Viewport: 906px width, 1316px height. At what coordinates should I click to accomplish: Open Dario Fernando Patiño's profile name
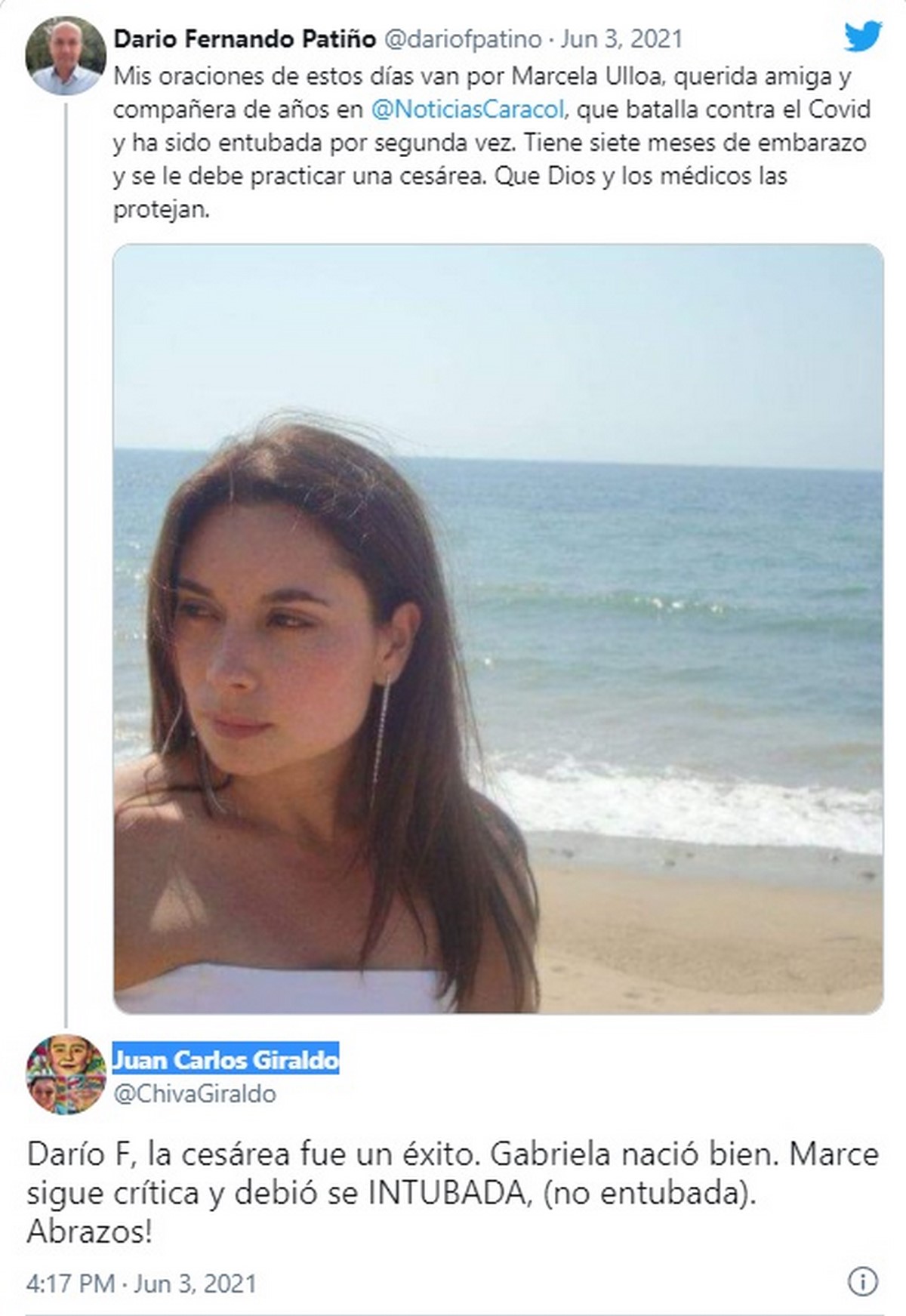[245, 39]
